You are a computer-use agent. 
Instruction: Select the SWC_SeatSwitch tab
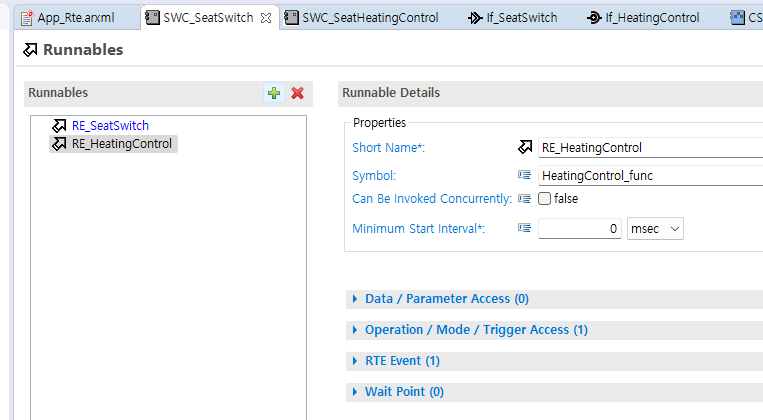(x=208, y=18)
